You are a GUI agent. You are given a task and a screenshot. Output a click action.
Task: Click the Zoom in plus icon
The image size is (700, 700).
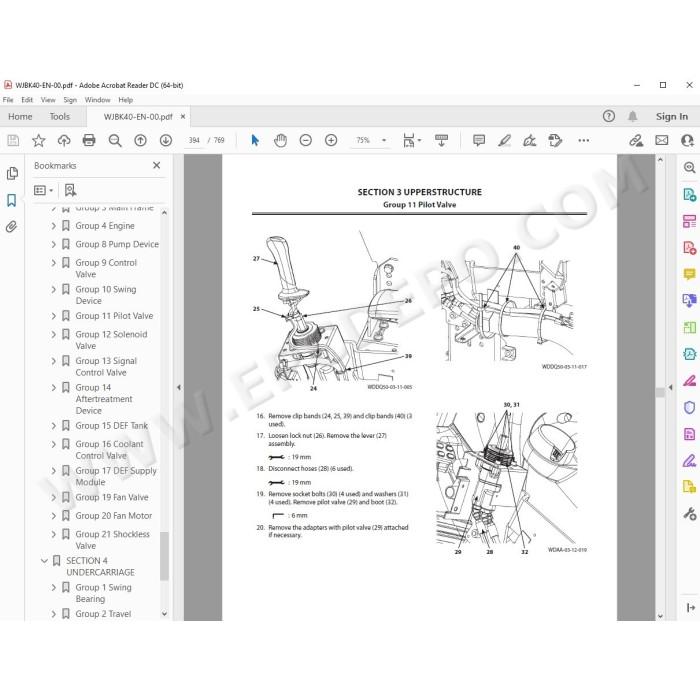[x=331, y=141]
